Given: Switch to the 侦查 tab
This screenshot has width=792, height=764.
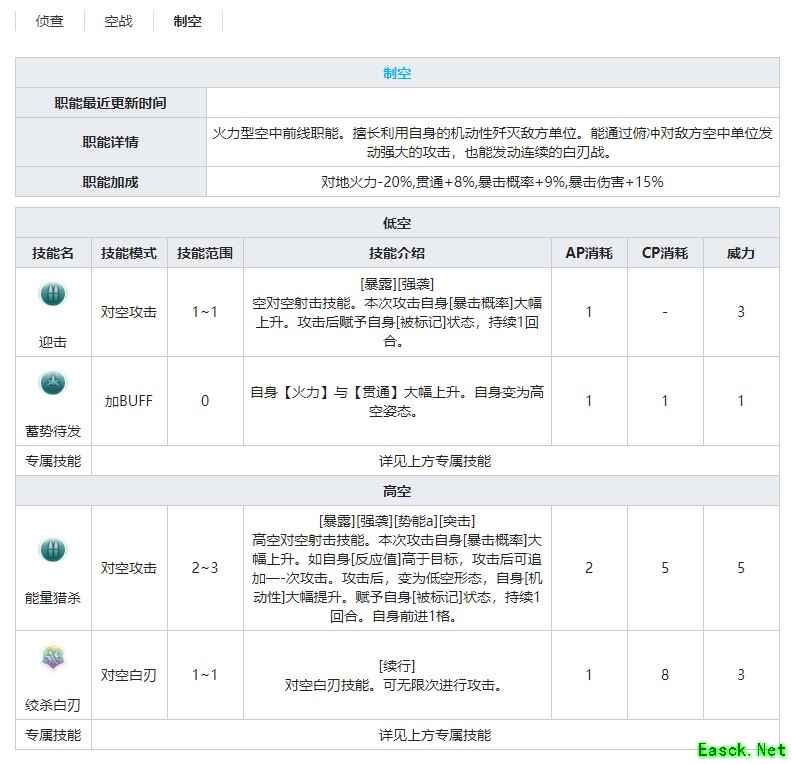Looking at the screenshot, I should coord(50,21).
